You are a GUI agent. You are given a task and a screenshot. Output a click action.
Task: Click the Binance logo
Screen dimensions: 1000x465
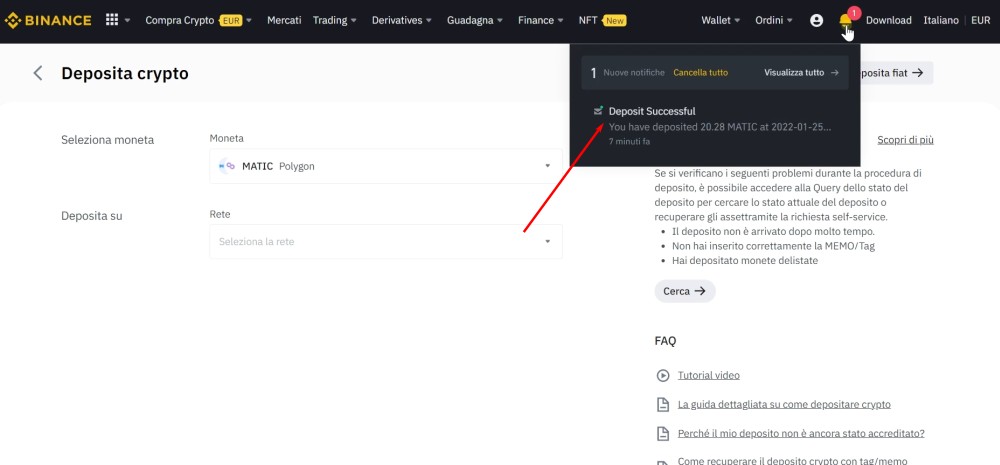coord(48,20)
